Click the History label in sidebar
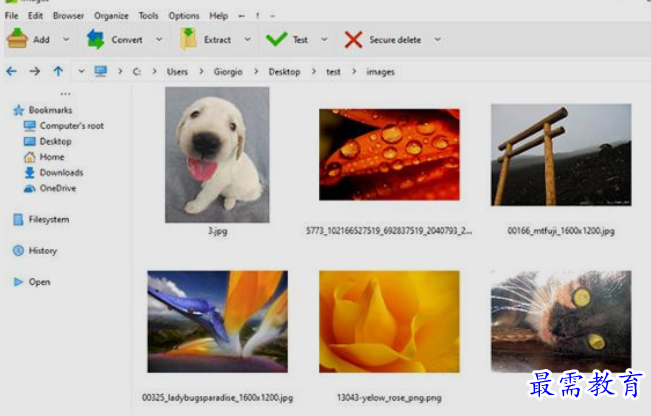The height and width of the screenshot is (416, 651). tap(43, 250)
